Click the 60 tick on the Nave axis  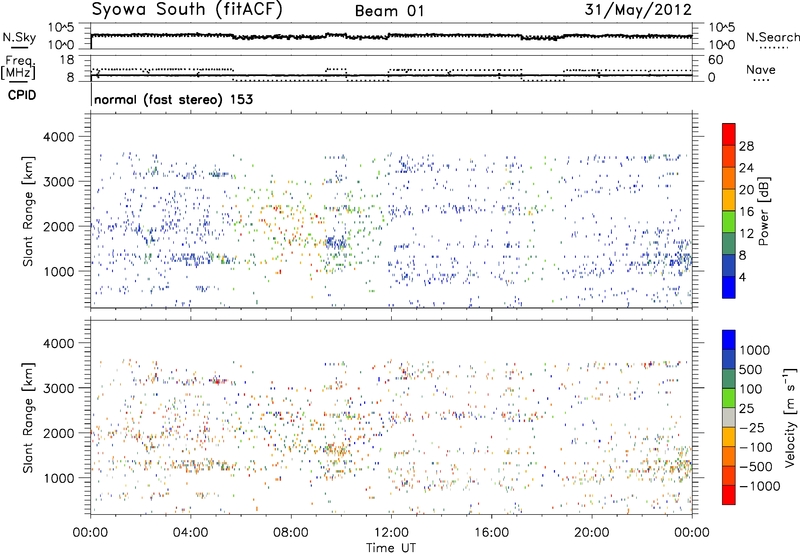[715, 60]
